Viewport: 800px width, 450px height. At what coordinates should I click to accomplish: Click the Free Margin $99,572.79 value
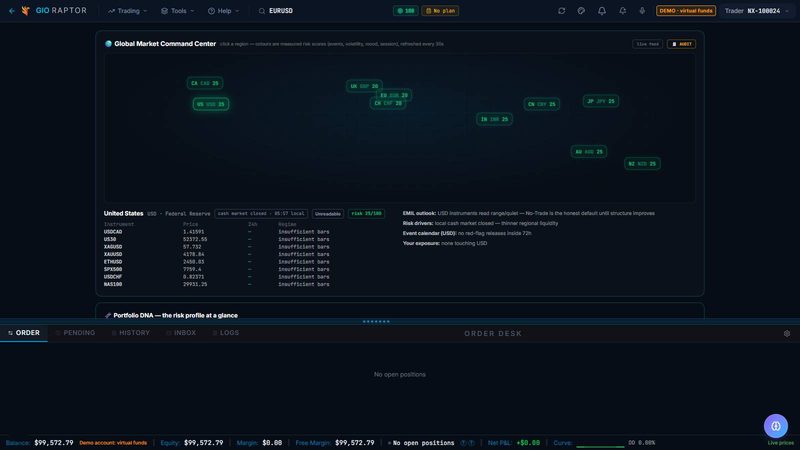[355, 443]
